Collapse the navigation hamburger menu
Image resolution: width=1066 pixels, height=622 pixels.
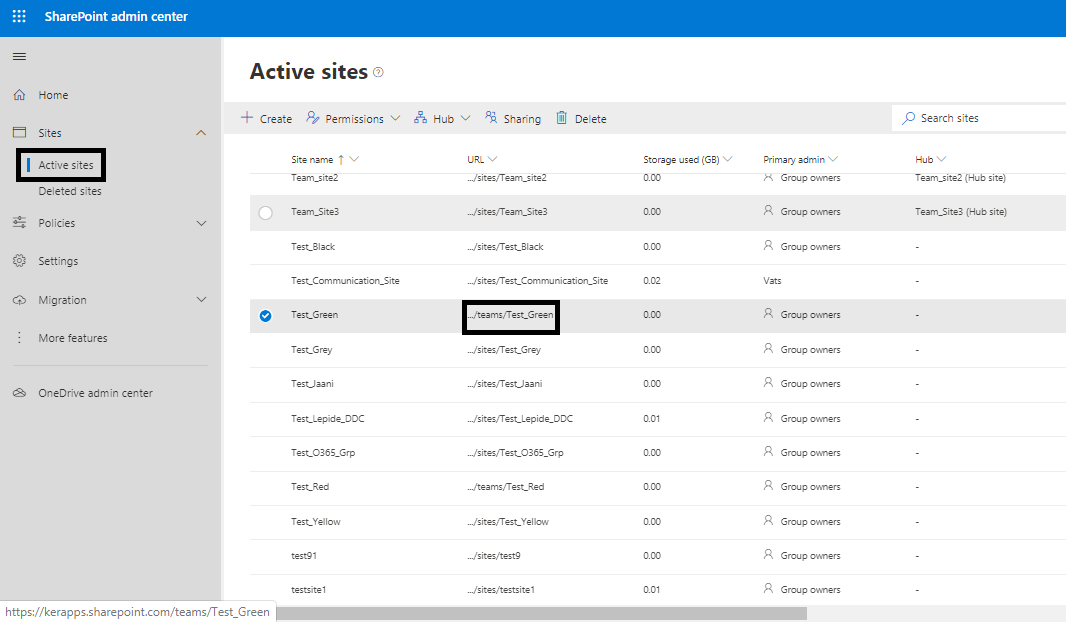point(19,56)
